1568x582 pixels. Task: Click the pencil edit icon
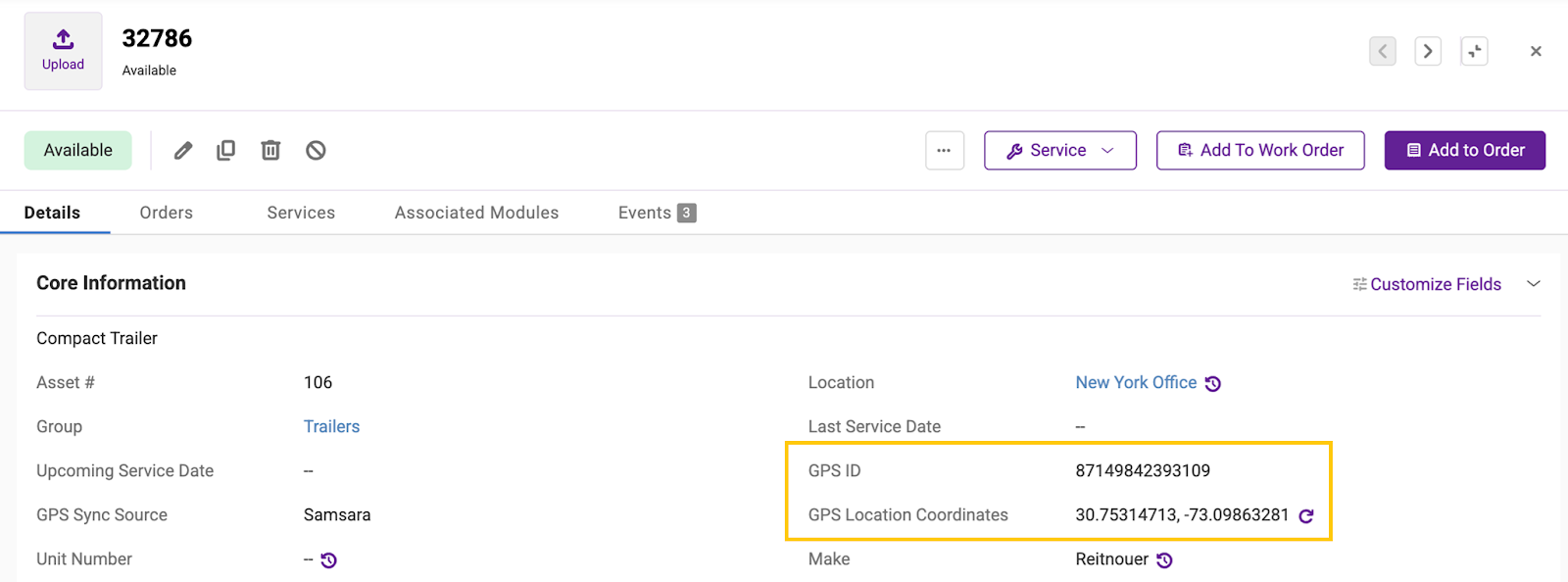[x=183, y=151]
